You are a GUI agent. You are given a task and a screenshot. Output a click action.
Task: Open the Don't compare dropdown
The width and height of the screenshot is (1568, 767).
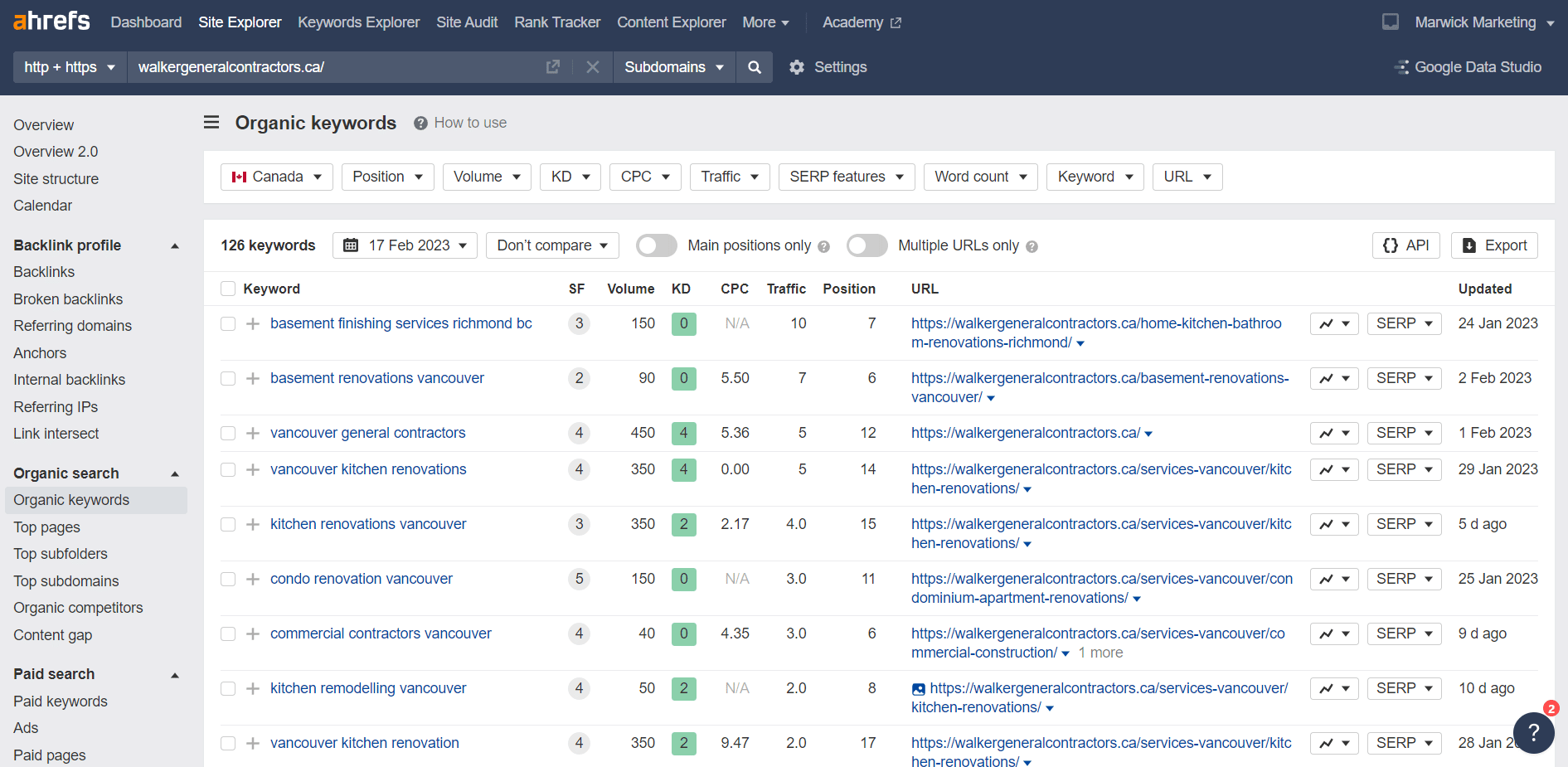(552, 245)
